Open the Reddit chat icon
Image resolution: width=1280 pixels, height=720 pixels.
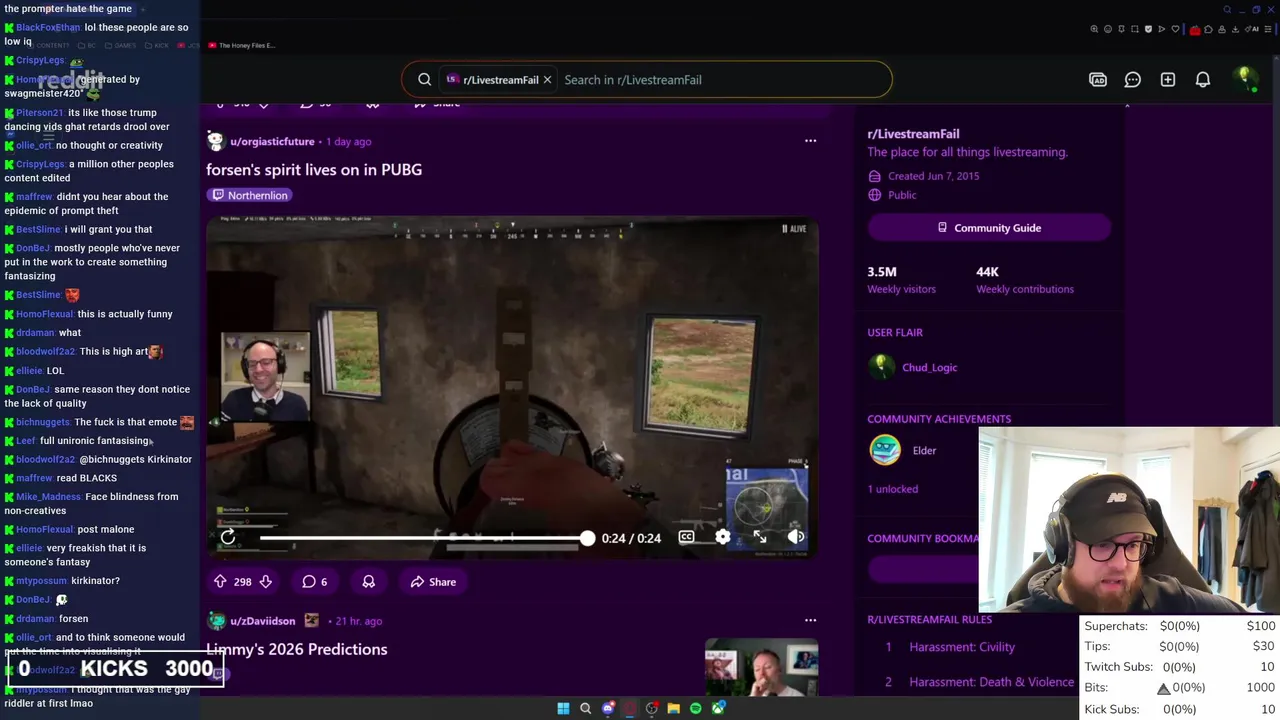pos(1133,80)
